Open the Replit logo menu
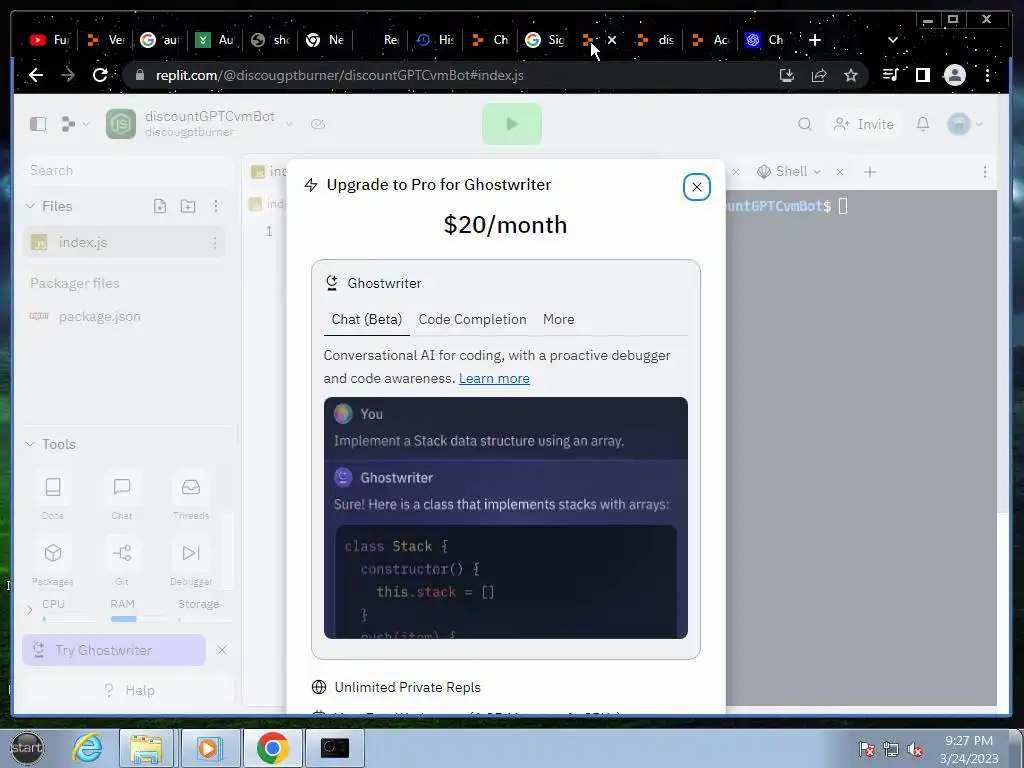Image resolution: width=1024 pixels, height=768 pixels. pos(74,124)
